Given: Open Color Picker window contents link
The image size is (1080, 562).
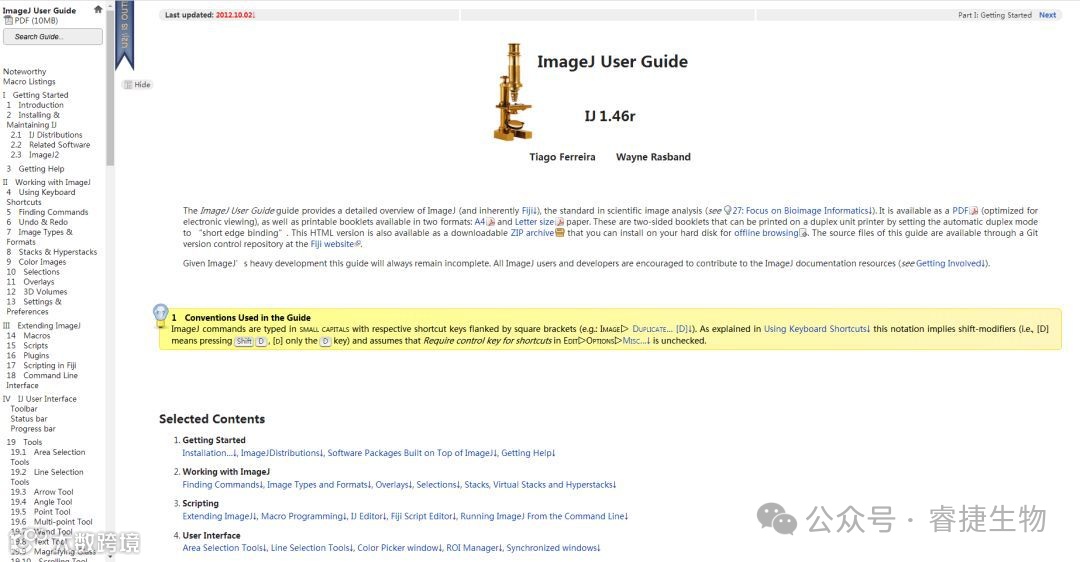Looking at the screenshot, I should point(399,548).
